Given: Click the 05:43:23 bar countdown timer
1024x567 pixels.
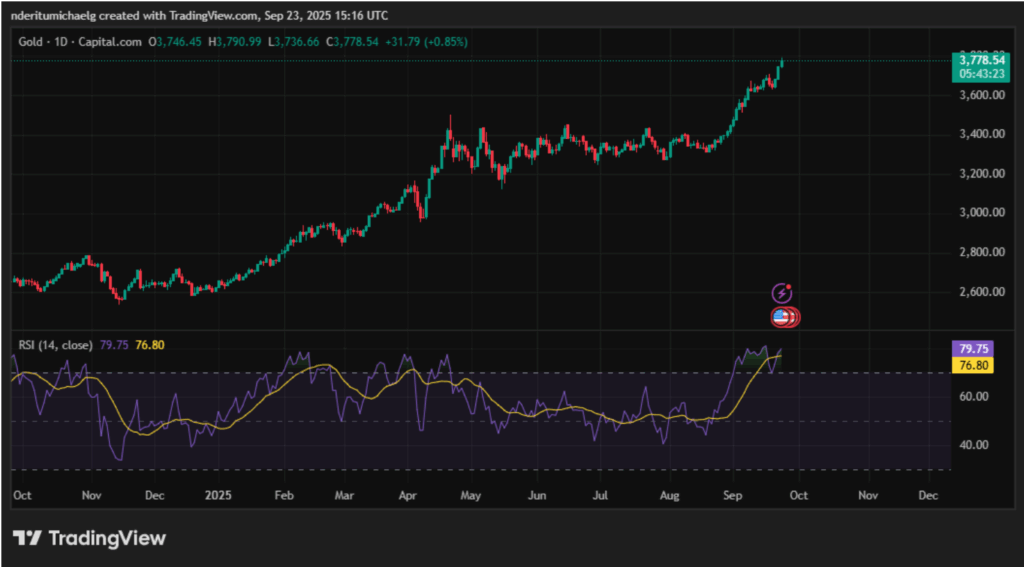Looking at the screenshot, I should click(982, 74).
